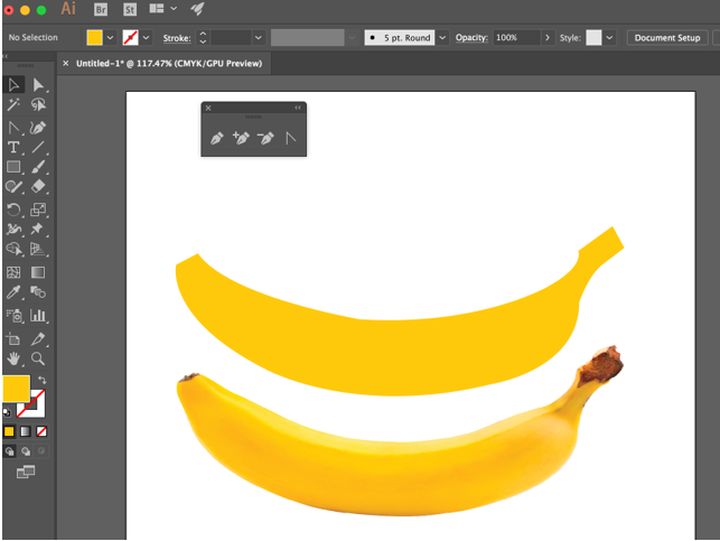720x541 pixels.
Task: Click Add Anchor Point tool in floating panel
Action: [241, 138]
